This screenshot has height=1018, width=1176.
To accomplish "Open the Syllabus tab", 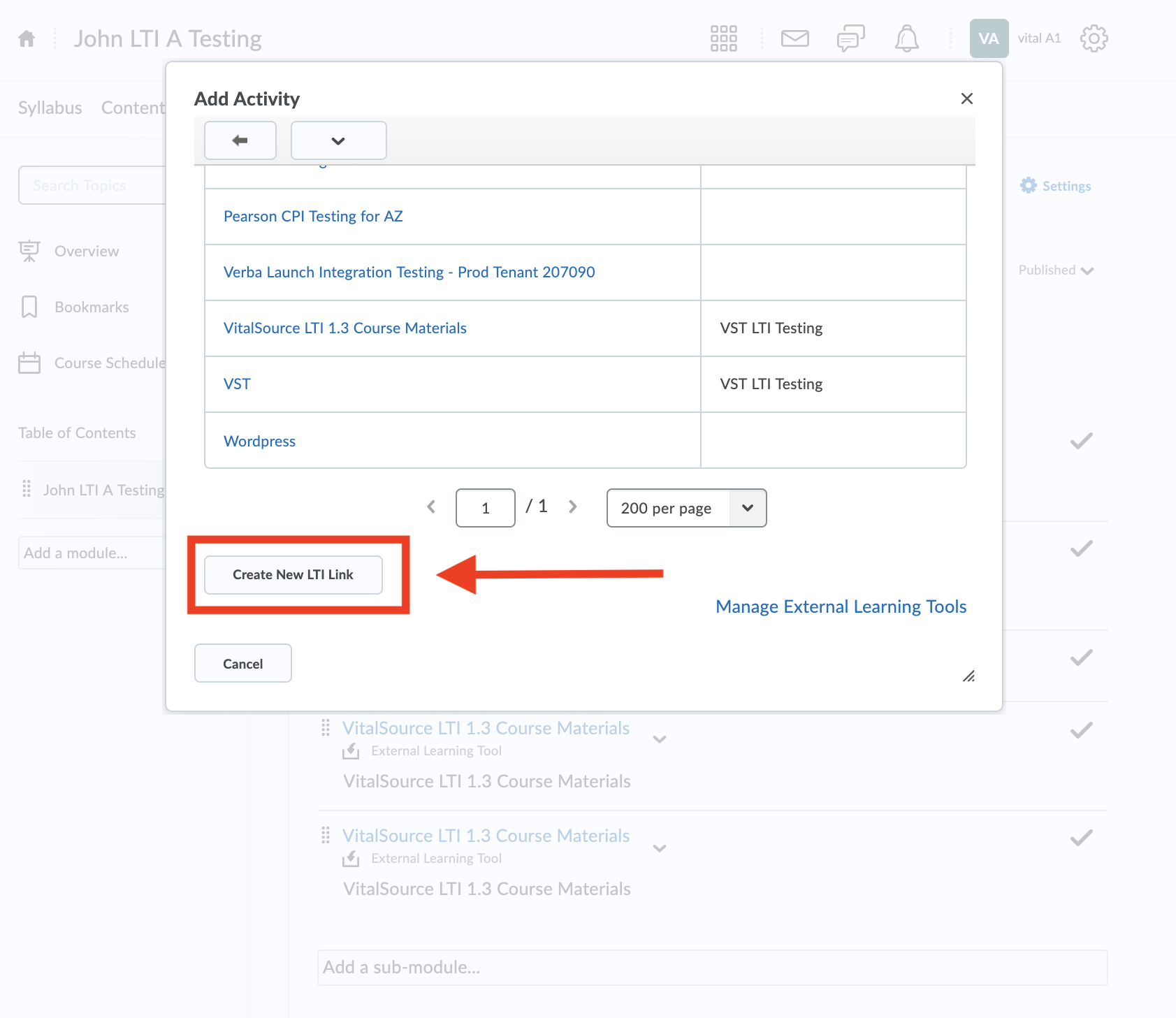I will tap(50, 108).
